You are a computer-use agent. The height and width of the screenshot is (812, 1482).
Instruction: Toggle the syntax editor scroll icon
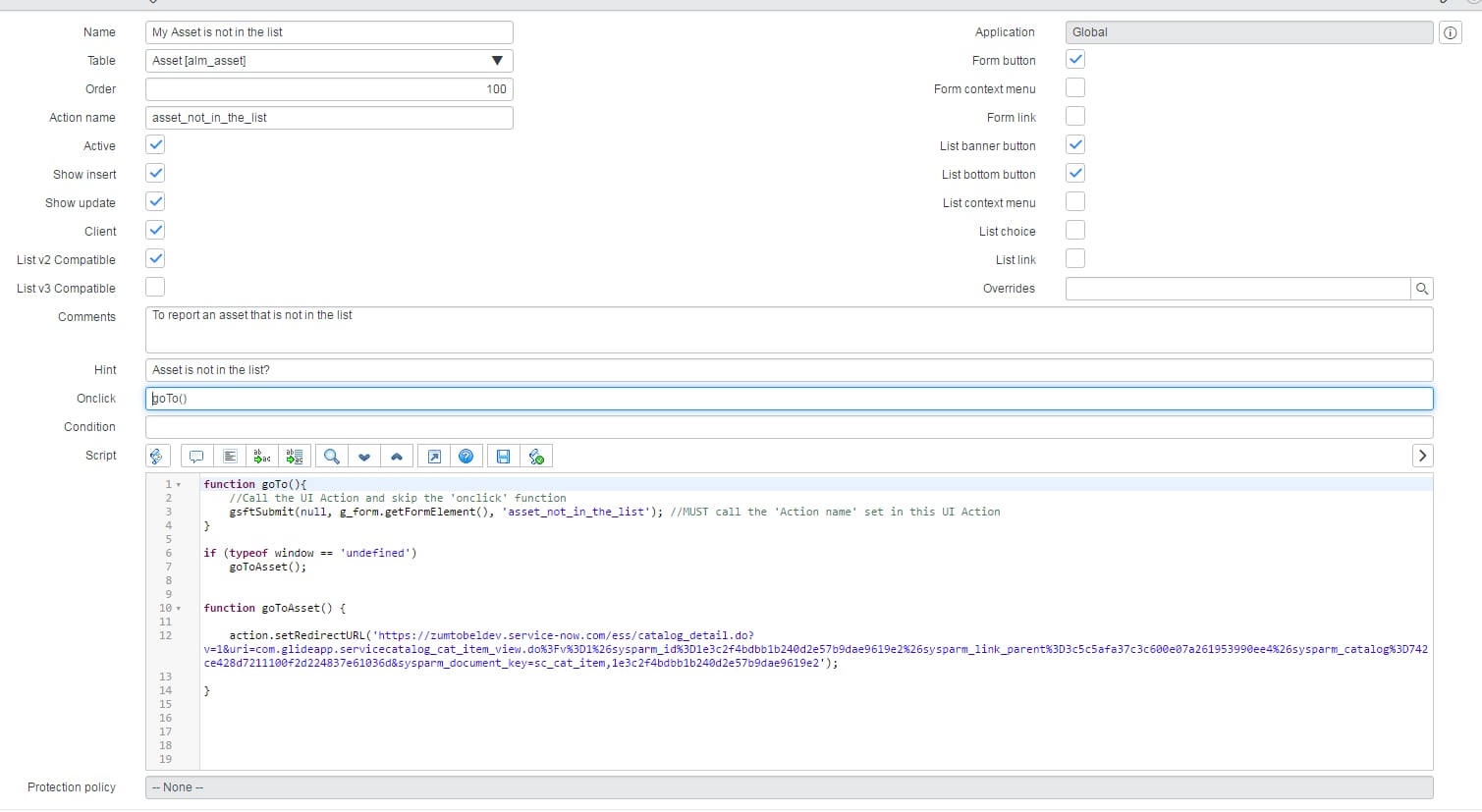pyautogui.click(x=157, y=456)
